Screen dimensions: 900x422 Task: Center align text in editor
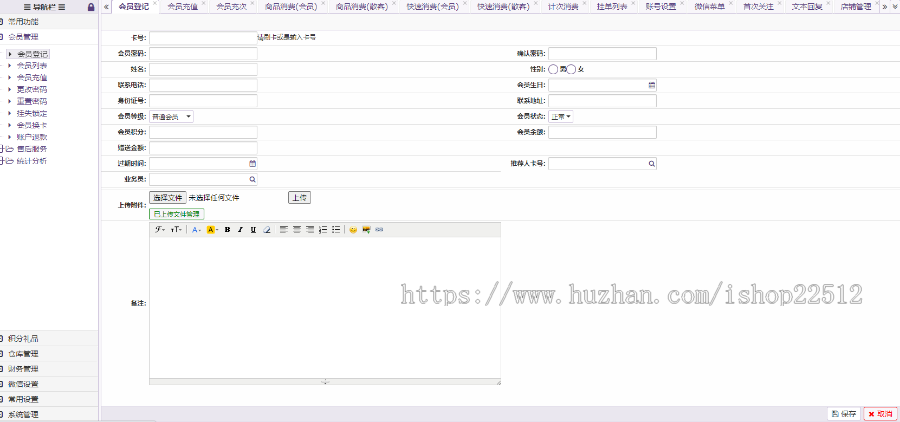pyautogui.click(x=297, y=230)
